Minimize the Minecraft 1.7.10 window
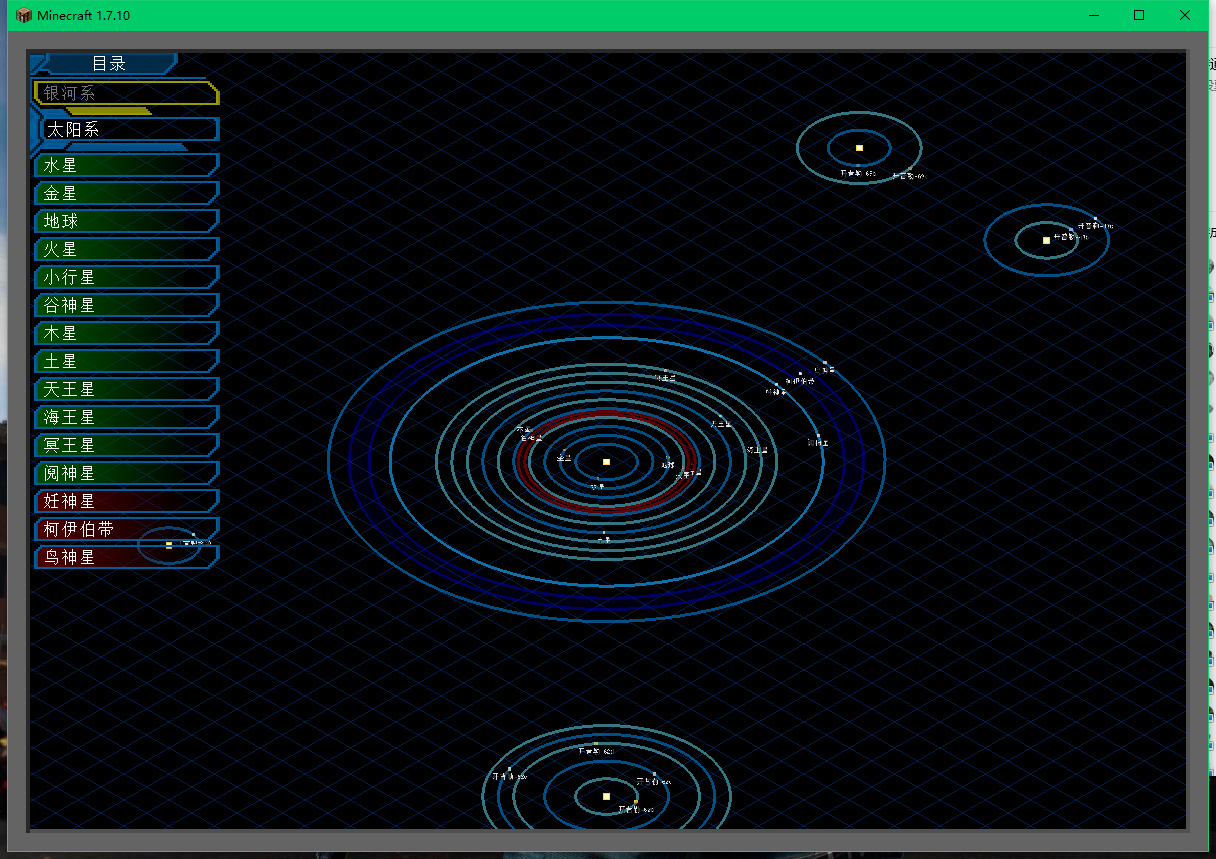The image size is (1216, 859). [1094, 15]
